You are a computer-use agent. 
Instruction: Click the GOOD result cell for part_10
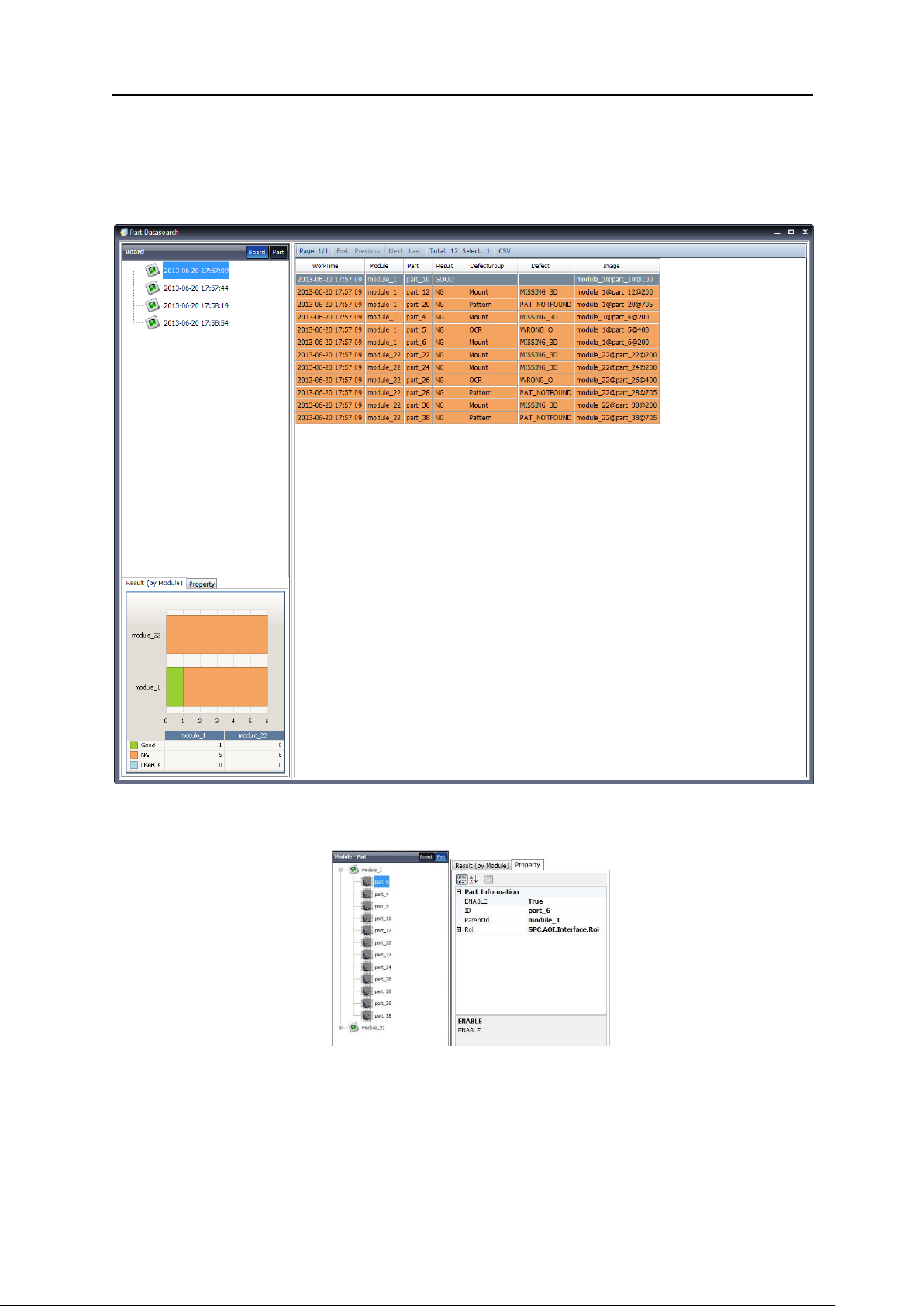pos(450,279)
